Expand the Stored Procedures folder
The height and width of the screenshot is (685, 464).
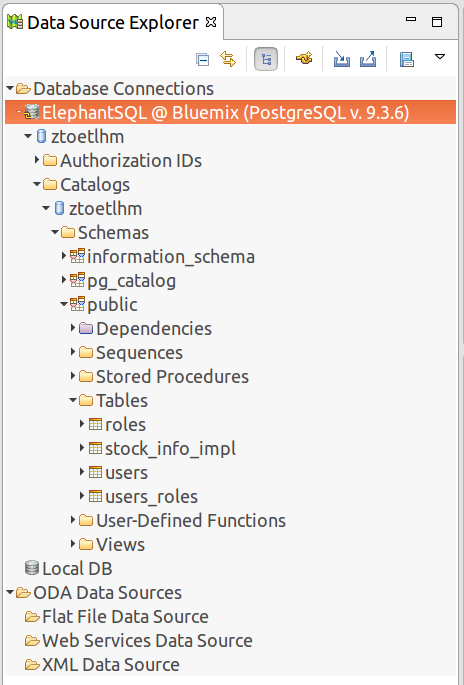[x=73, y=376]
